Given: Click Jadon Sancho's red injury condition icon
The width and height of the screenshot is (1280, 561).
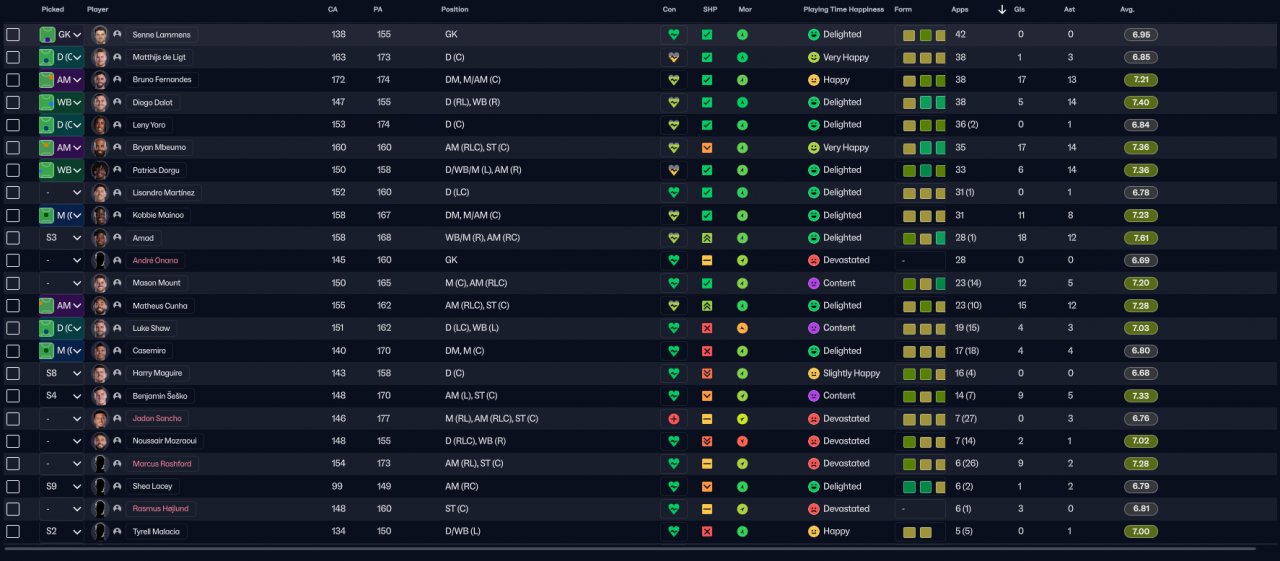Looking at the screenshot, I should point(673,418).
